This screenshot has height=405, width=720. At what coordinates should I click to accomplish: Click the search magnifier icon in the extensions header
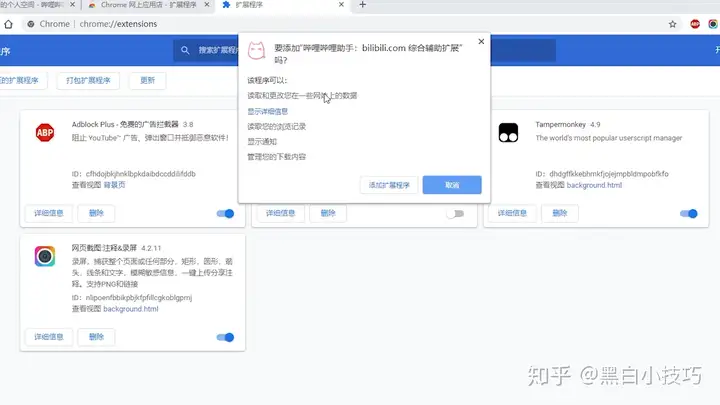coord(185,50)
